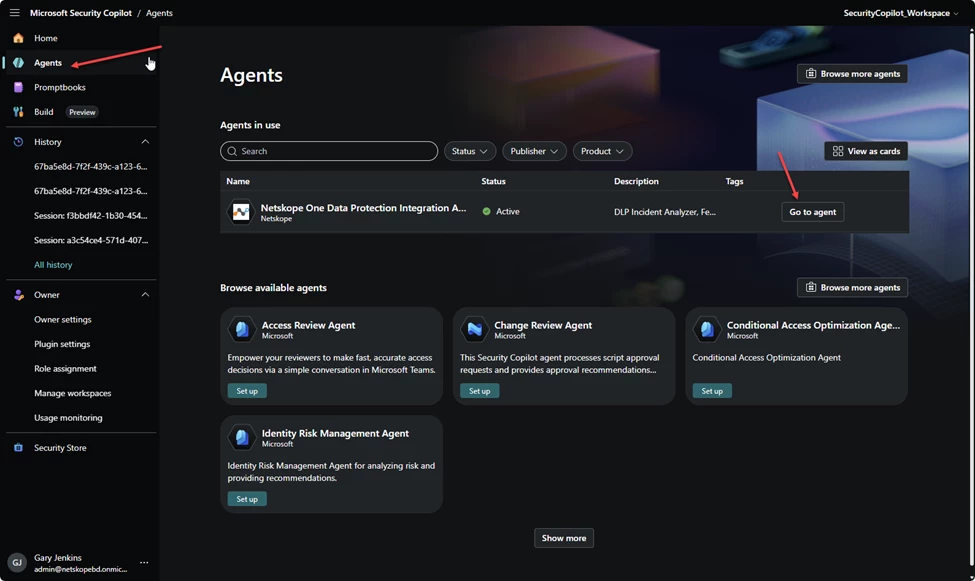The height and width of the screenshot is (581, 975).
Task: Click the Agents sidebar icon
Action: coord(19,63)
